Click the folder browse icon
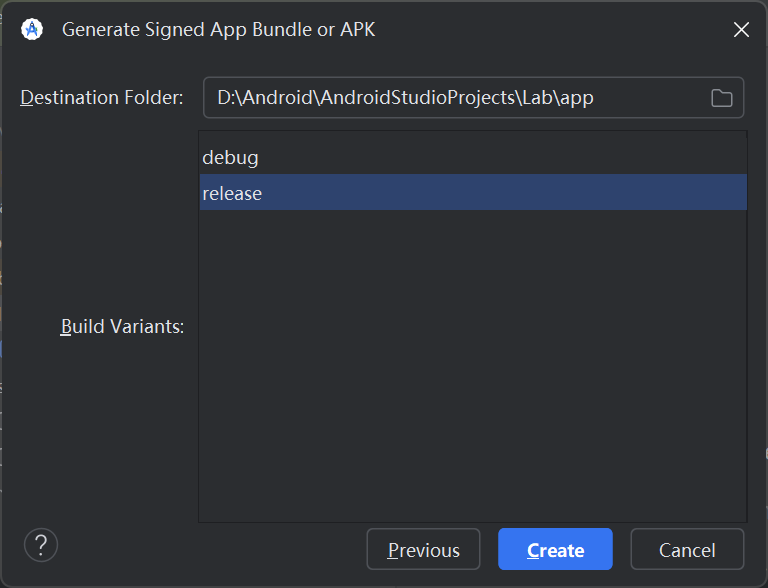Viewport: 768px width, 588px height. coord(721,98)
